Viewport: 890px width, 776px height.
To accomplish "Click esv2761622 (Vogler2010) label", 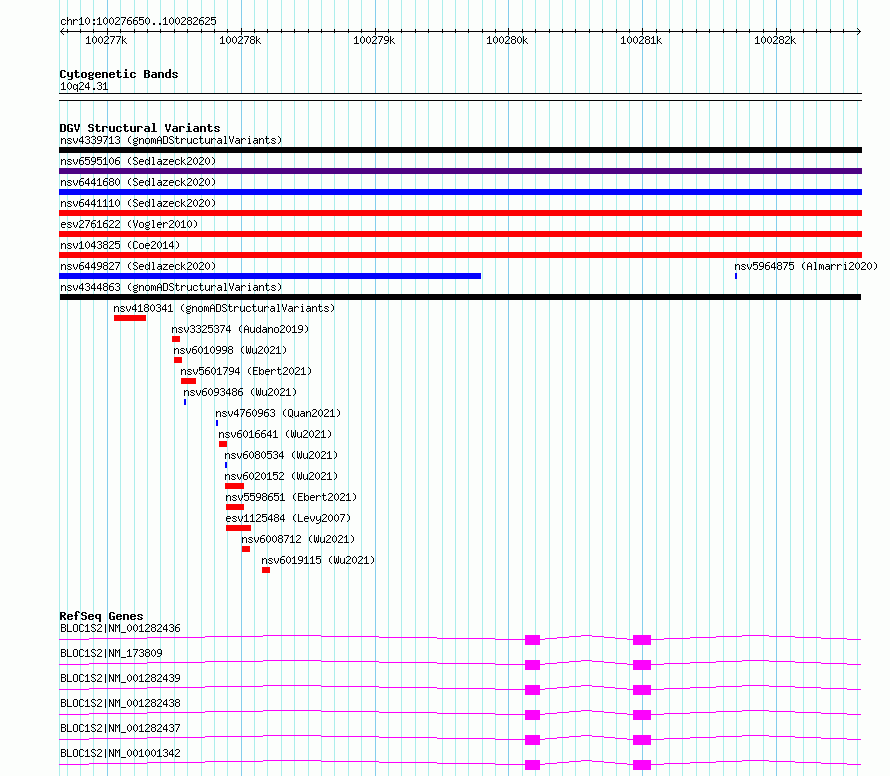I will tap(129, 224).
